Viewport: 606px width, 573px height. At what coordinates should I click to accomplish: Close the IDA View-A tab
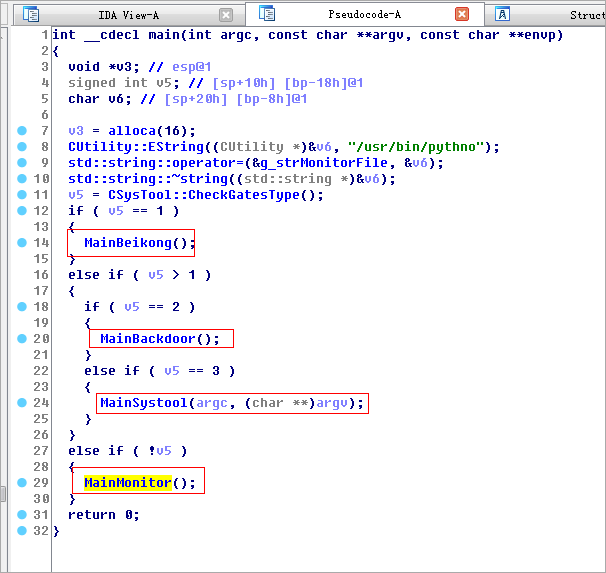click(226, 15)
